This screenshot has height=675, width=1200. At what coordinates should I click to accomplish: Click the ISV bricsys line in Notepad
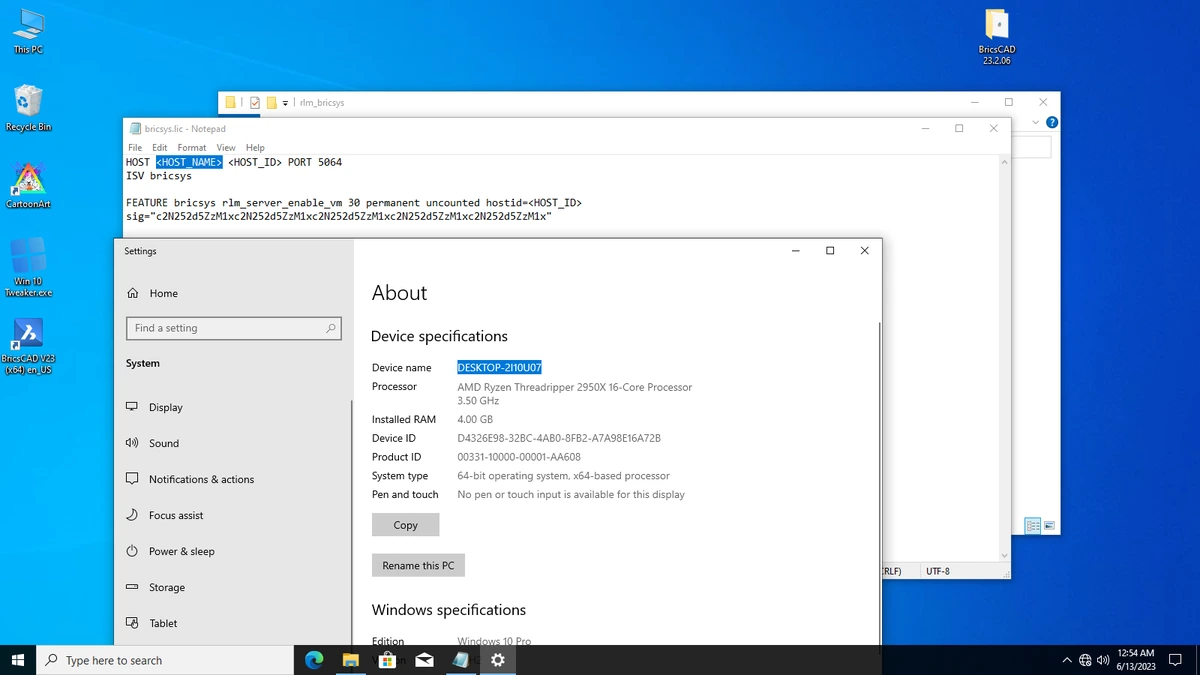(x=158, y=176)
